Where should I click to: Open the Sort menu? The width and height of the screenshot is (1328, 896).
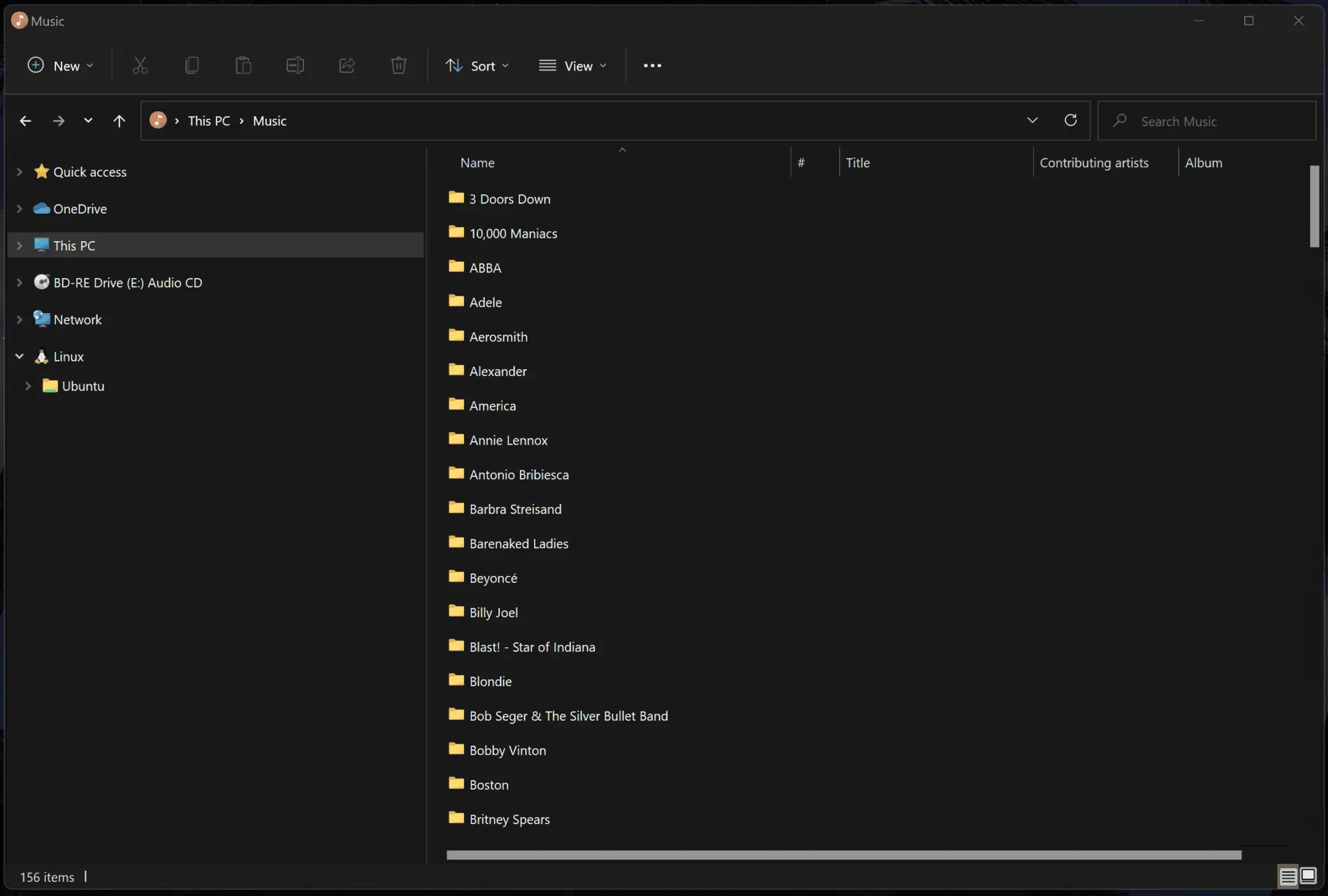coord(477,65)
